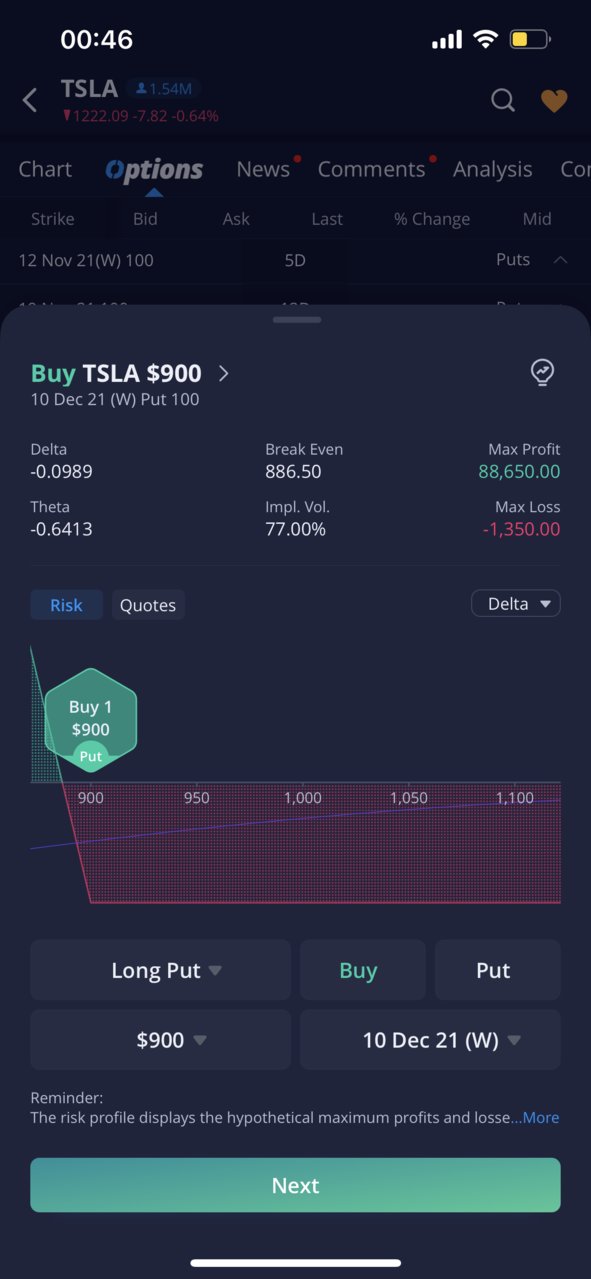Switch to the News tab
This screenshot has height=1279, width=591.
tap(263, 169)
